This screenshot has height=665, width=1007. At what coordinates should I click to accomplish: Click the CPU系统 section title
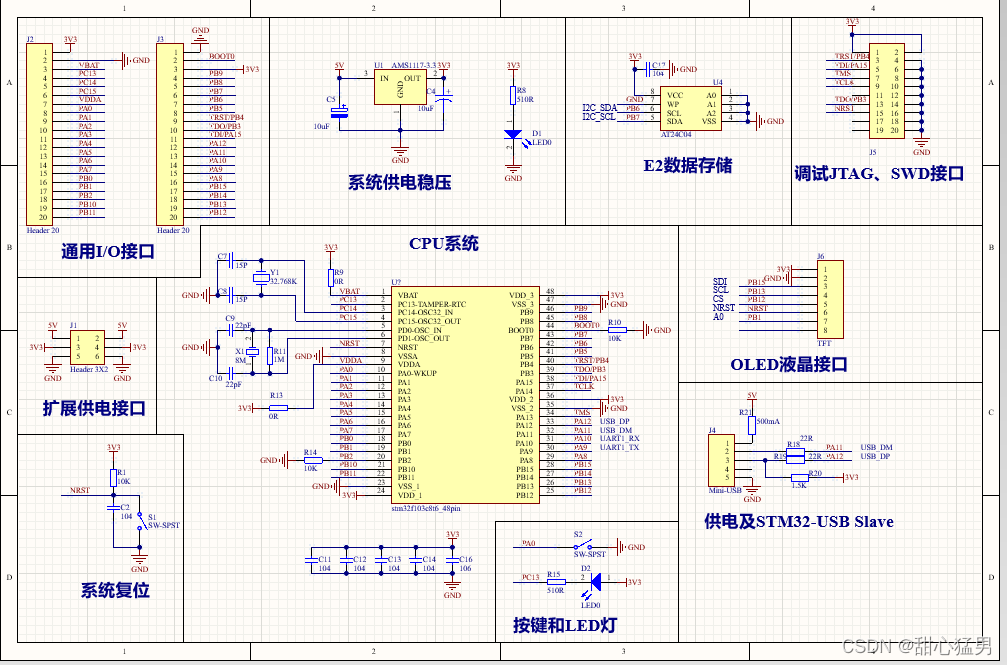[444, 244]
